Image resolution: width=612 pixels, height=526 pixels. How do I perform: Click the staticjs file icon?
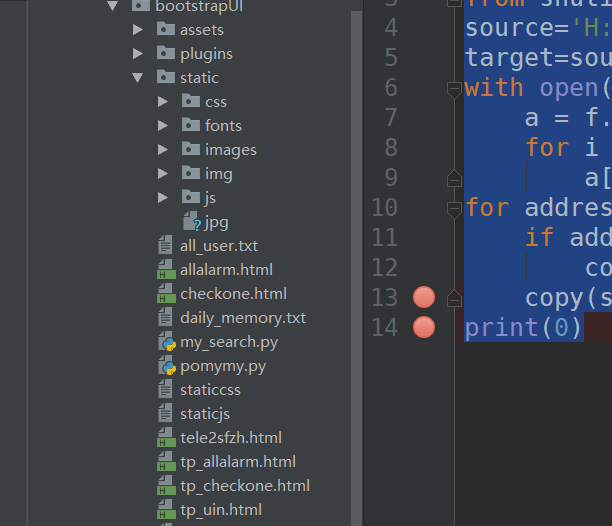pyautogui.click(x=165, y=413)
